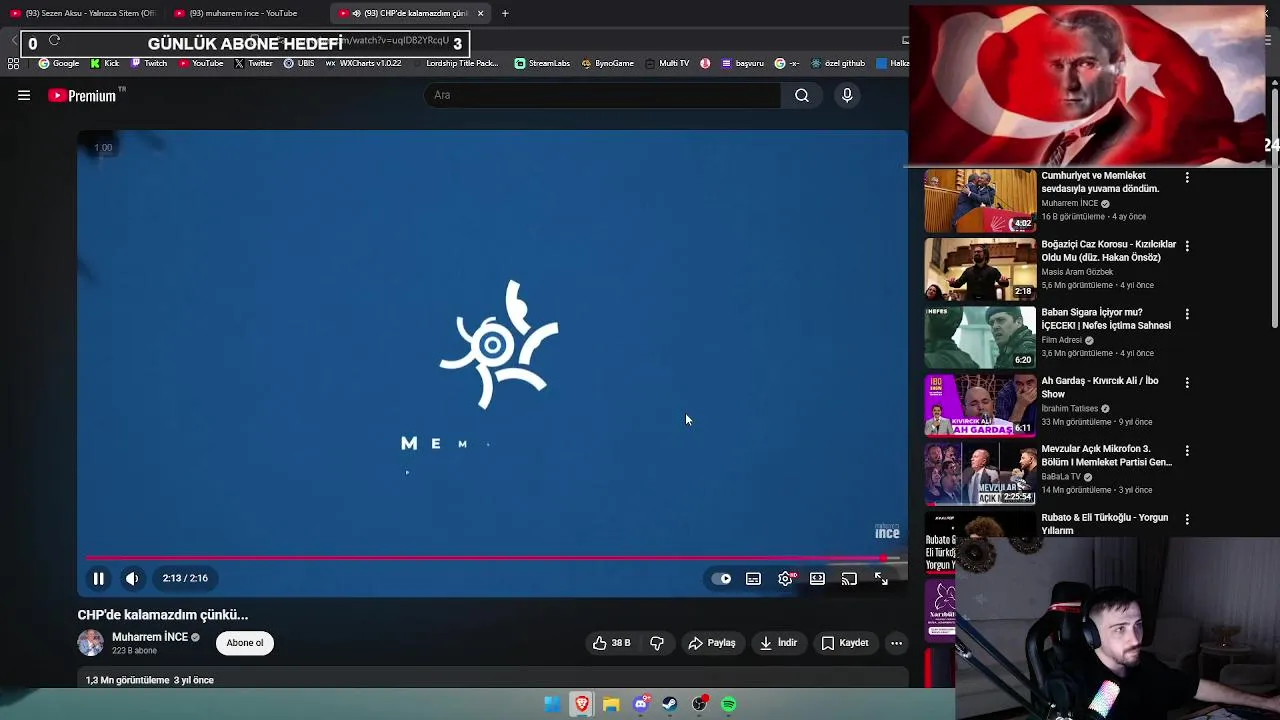Play 'Boğaziçi Caz Korosu - Kızılcıklar' thumbnail

click(x=980, y=269)
